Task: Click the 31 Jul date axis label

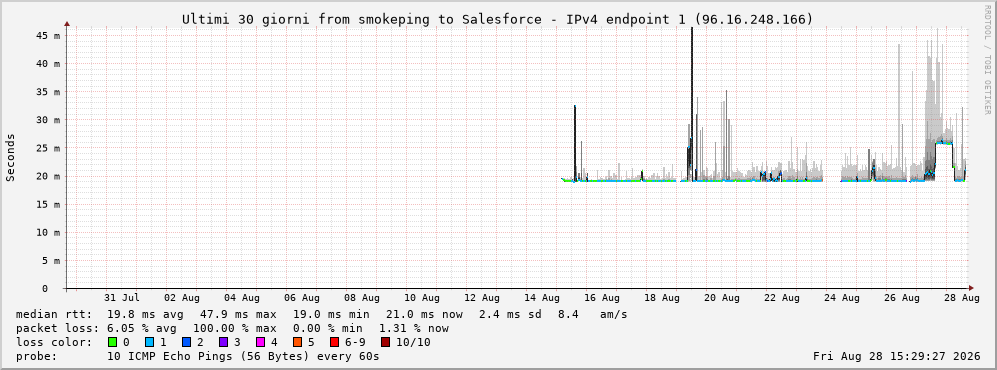Action: point(121,298)
